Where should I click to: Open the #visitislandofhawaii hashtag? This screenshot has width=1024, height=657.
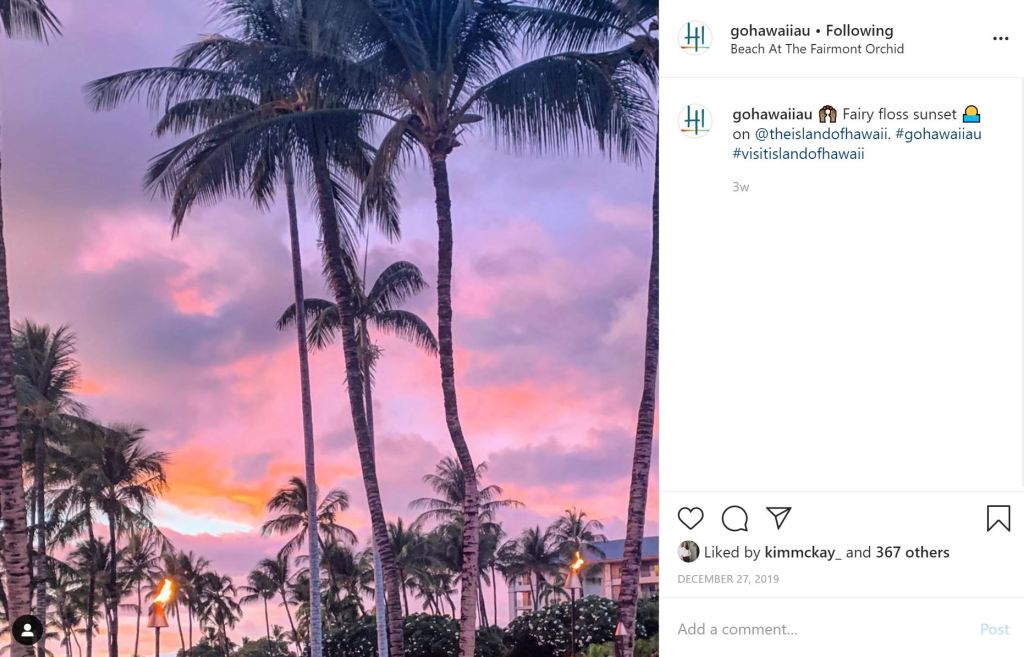tap(798, 154)
